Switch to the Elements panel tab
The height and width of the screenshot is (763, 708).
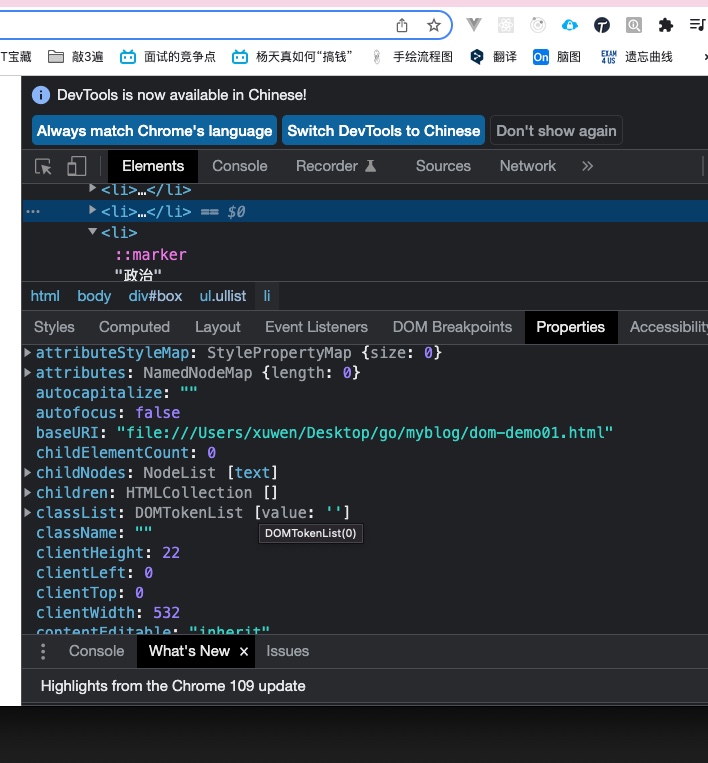coord(153,166)
